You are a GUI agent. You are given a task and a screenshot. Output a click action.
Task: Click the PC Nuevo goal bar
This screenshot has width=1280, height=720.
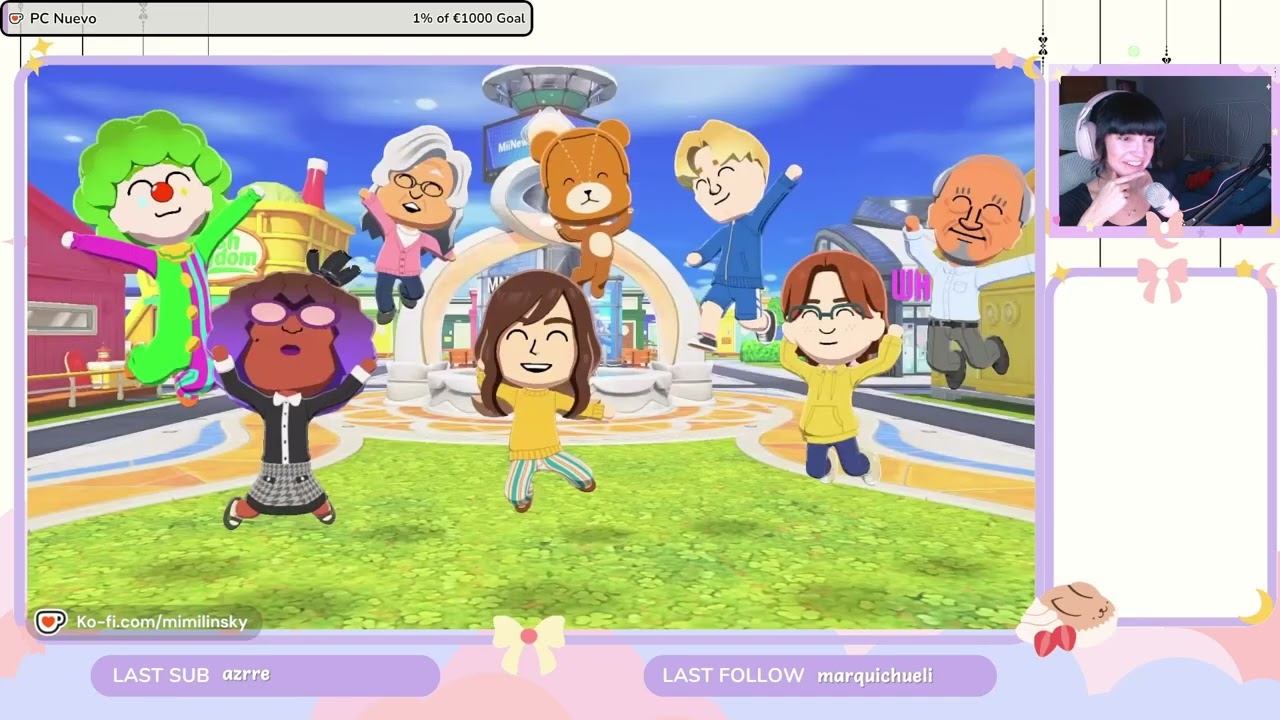pyautogui.click(x=266, y=18)
